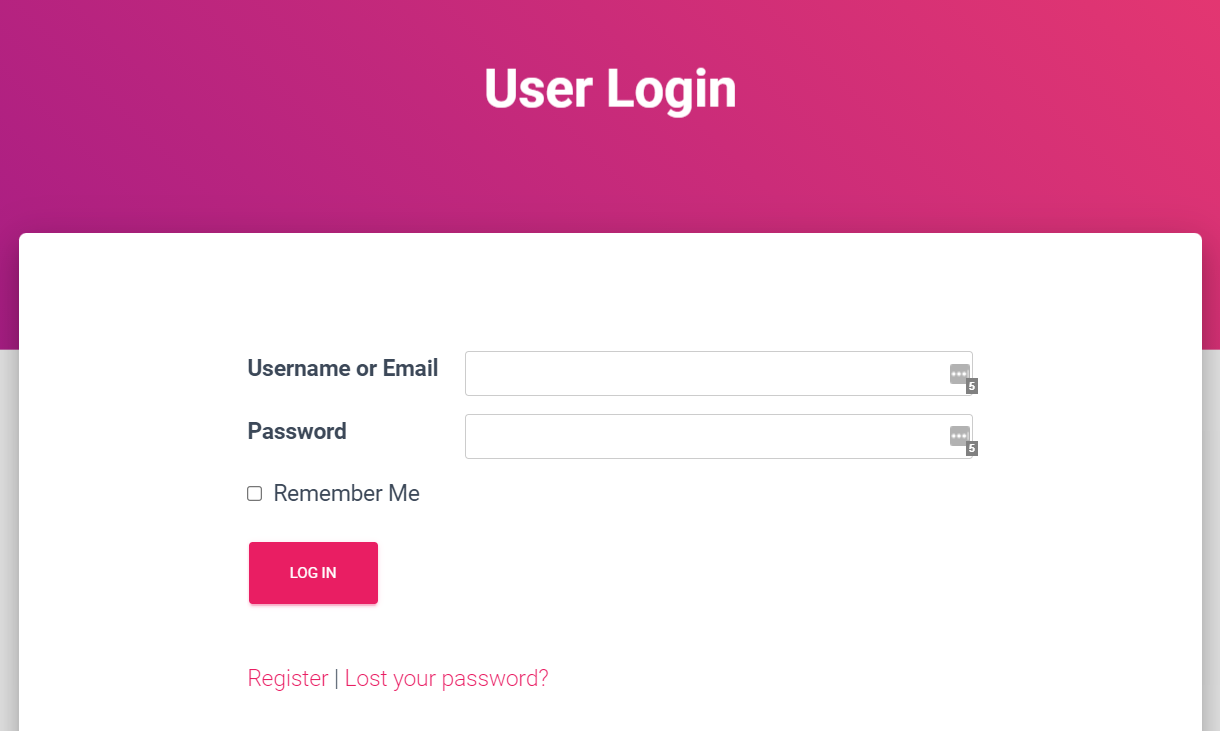Click the word Login in the page title
Screen dimensions: 1220x731
coord(671,89)
